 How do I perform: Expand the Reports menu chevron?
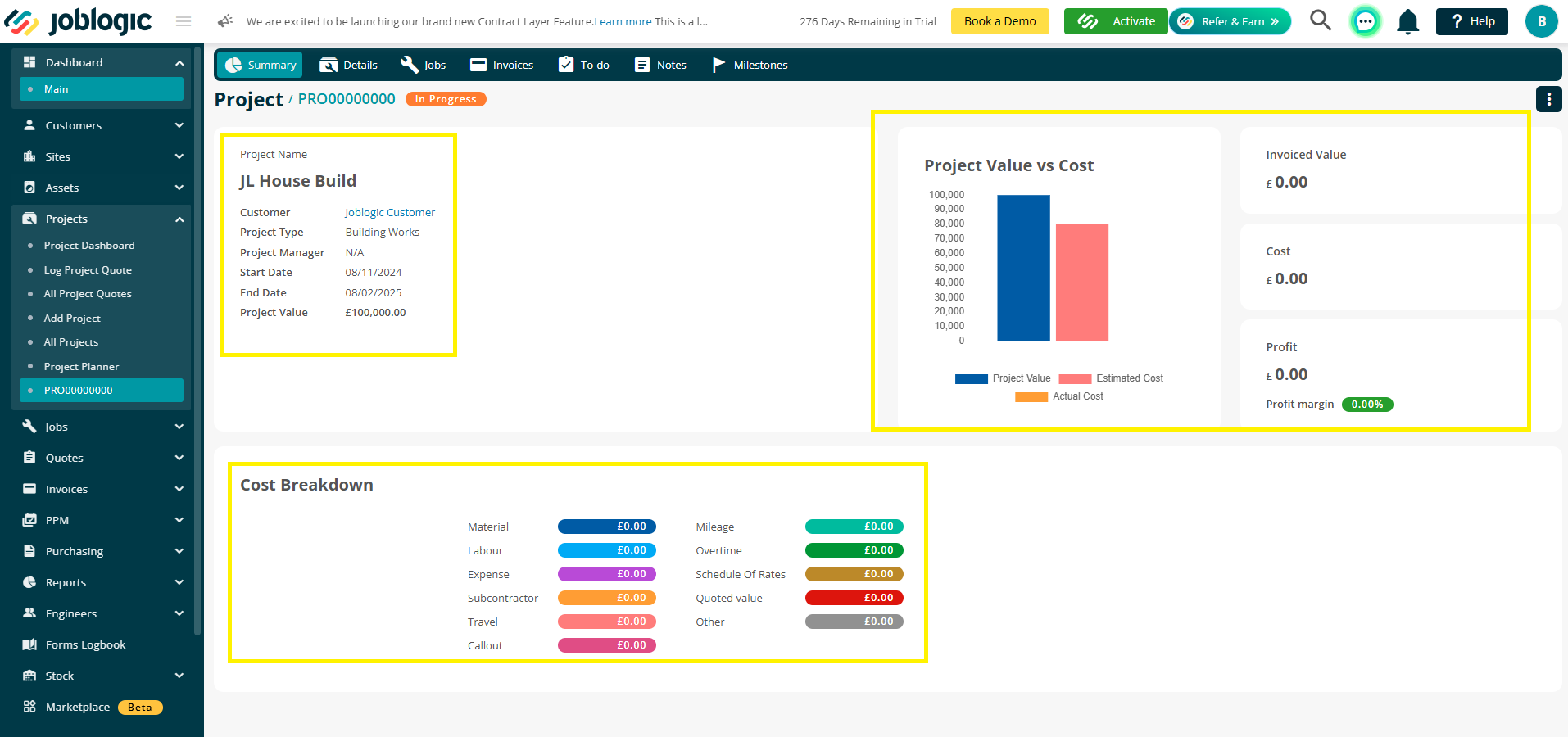click(179, 582)
